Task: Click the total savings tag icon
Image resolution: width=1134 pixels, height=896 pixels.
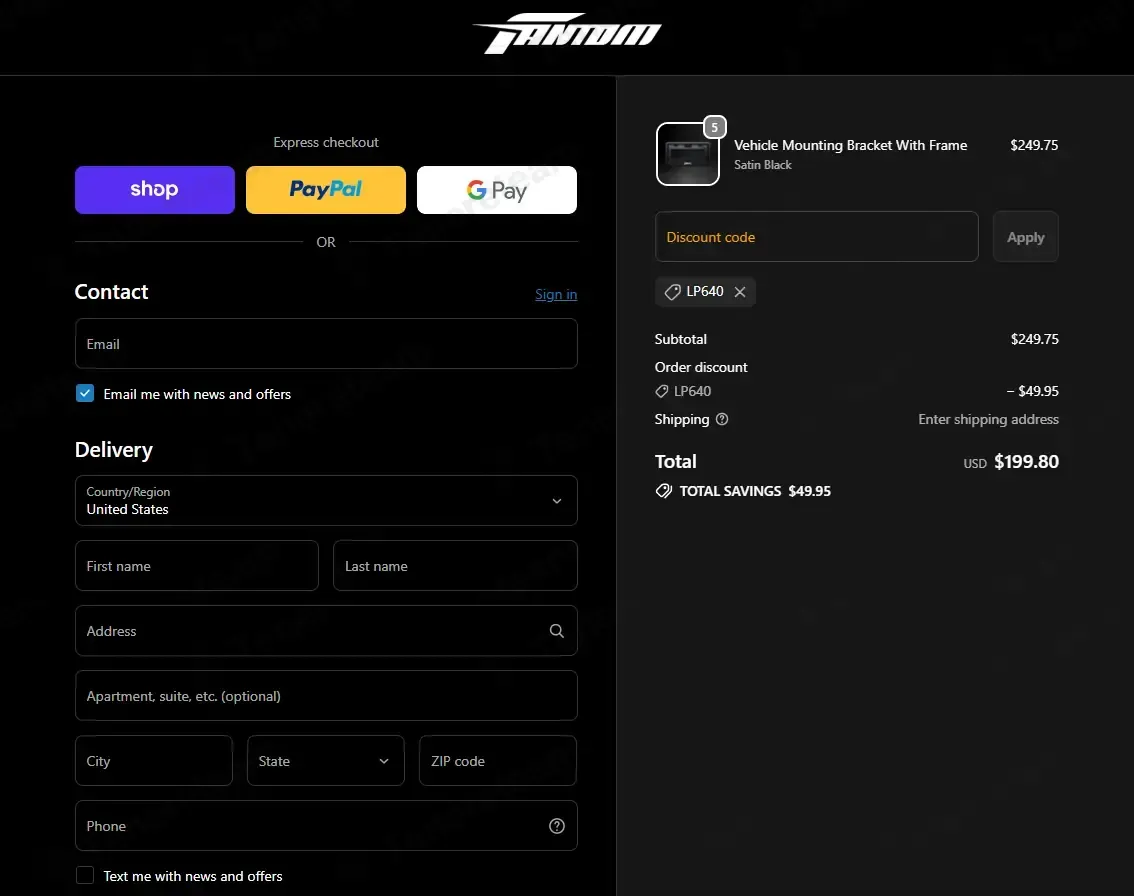Action: pos(663,491)
